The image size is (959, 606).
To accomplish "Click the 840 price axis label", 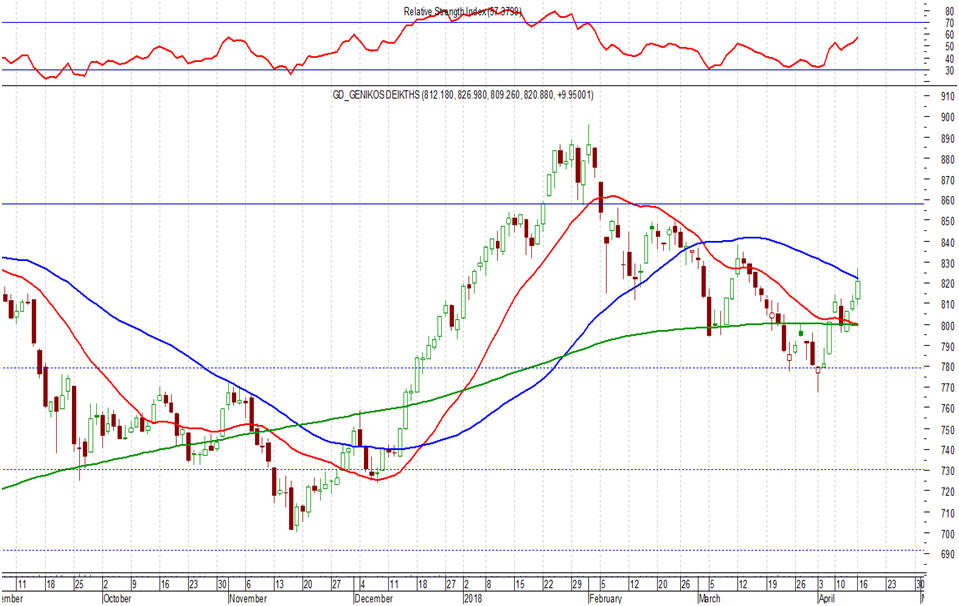I will (947, 242).
